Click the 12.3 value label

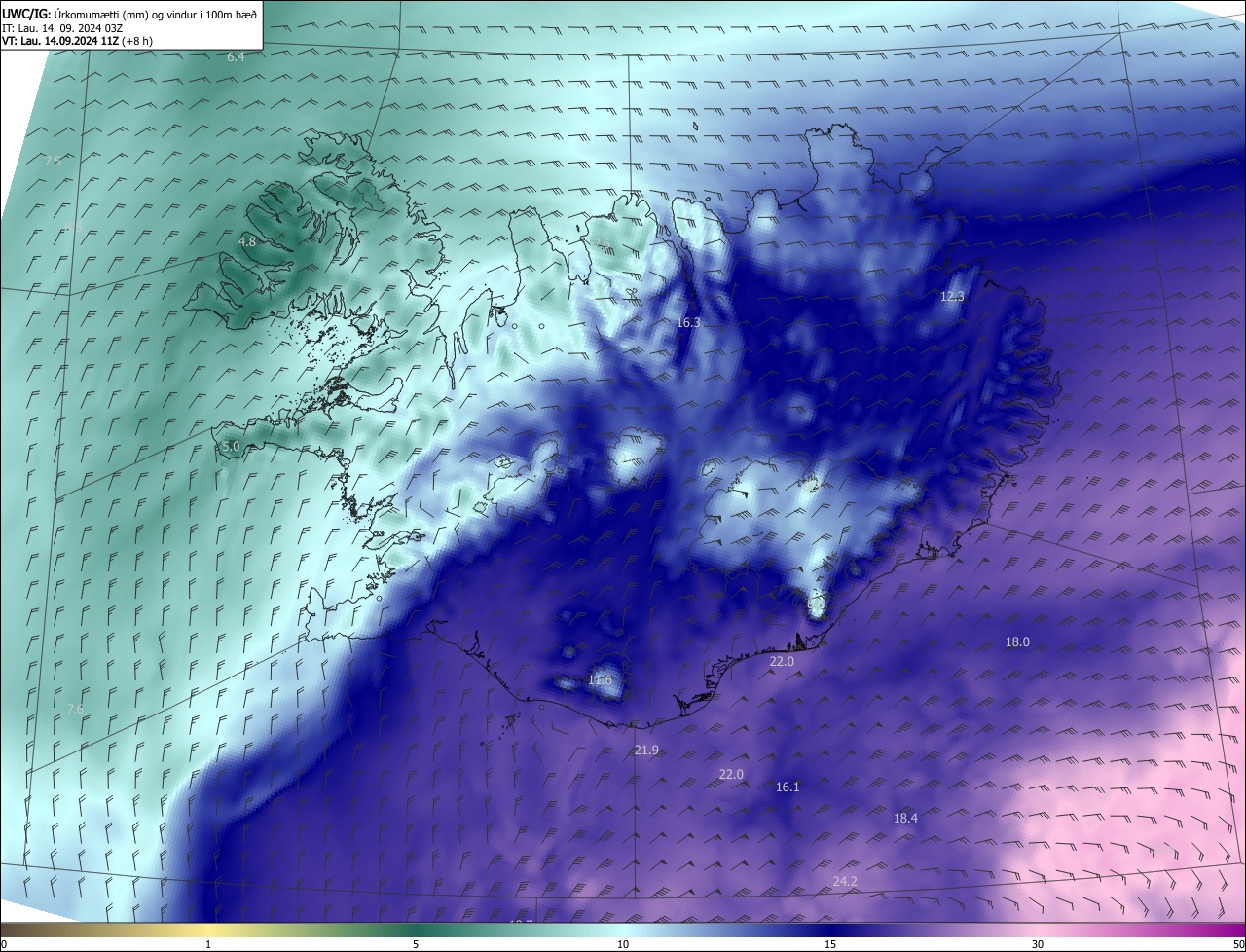pyautogui.click(x=952, y=296)
